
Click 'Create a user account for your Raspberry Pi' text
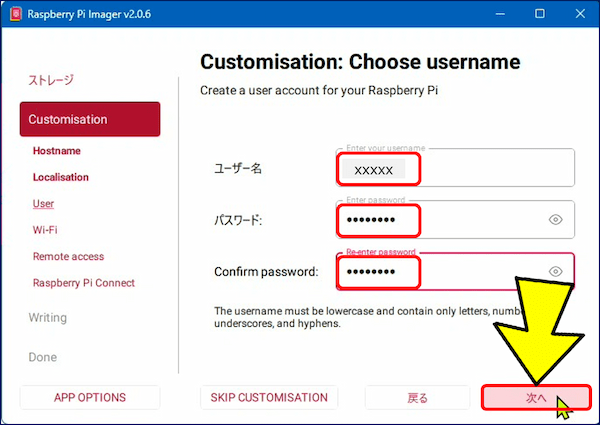coord(319,91)
